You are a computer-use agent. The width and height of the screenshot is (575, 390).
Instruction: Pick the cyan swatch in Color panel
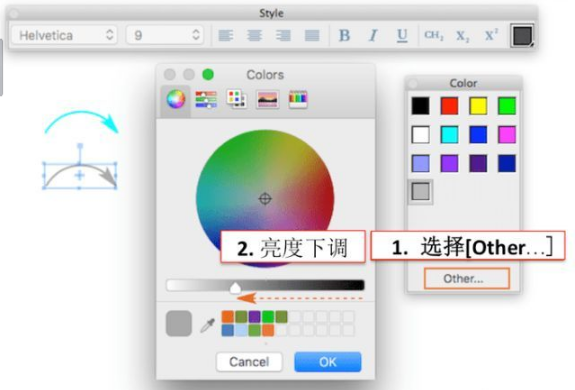point(449,135)
